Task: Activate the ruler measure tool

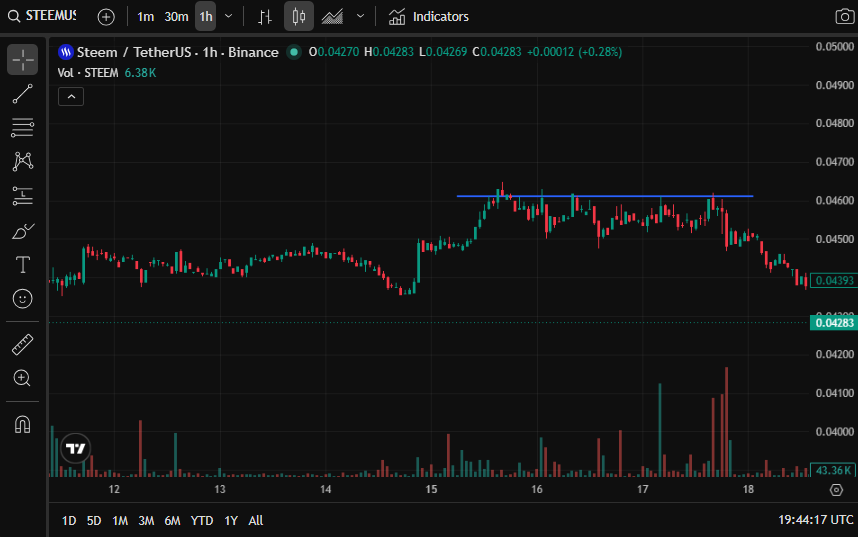Action: 22,345
